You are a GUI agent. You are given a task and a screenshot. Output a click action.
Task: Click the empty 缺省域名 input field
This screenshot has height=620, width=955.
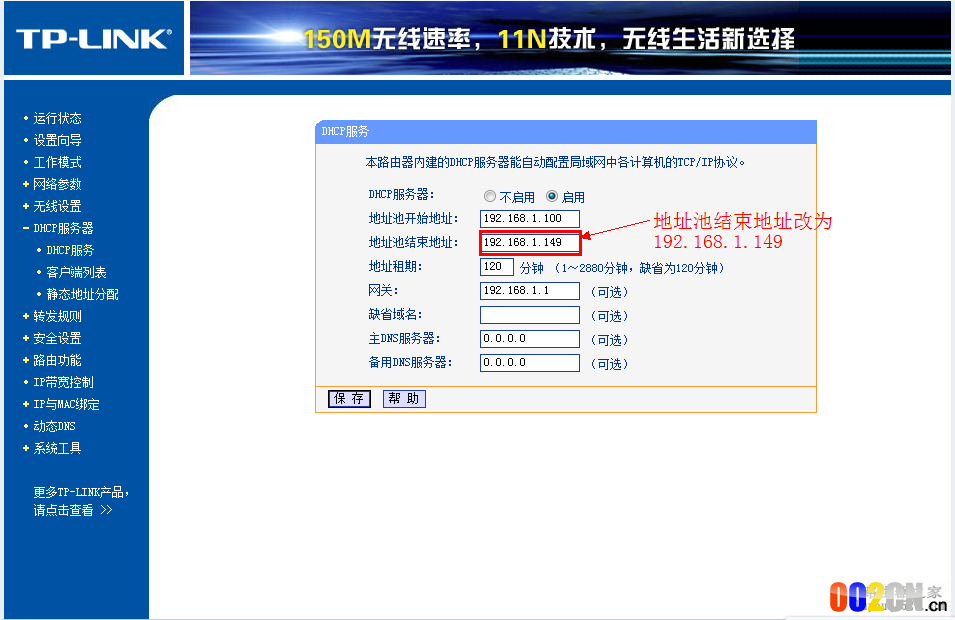point(529,315)
